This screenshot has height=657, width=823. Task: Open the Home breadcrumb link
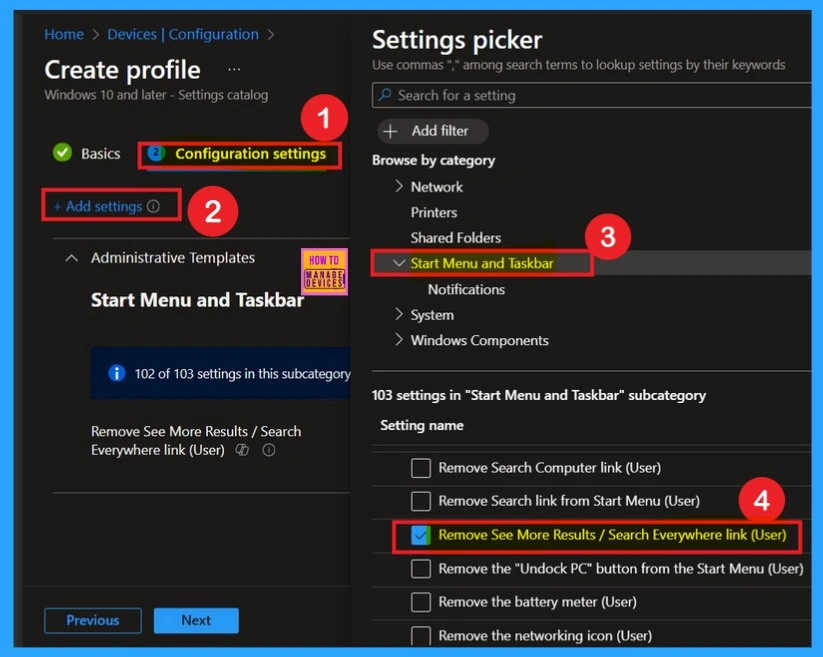[63, 33]
